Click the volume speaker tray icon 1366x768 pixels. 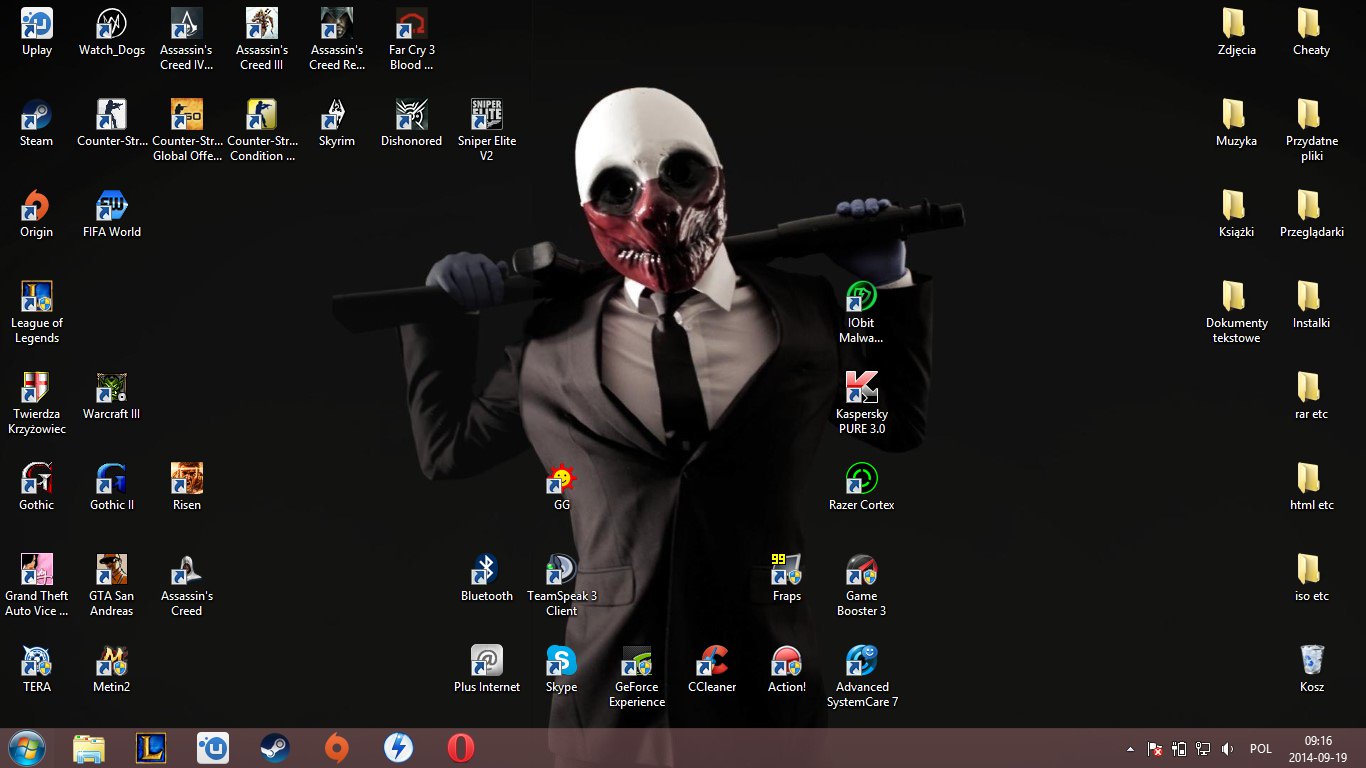(x=1227, y=749)
